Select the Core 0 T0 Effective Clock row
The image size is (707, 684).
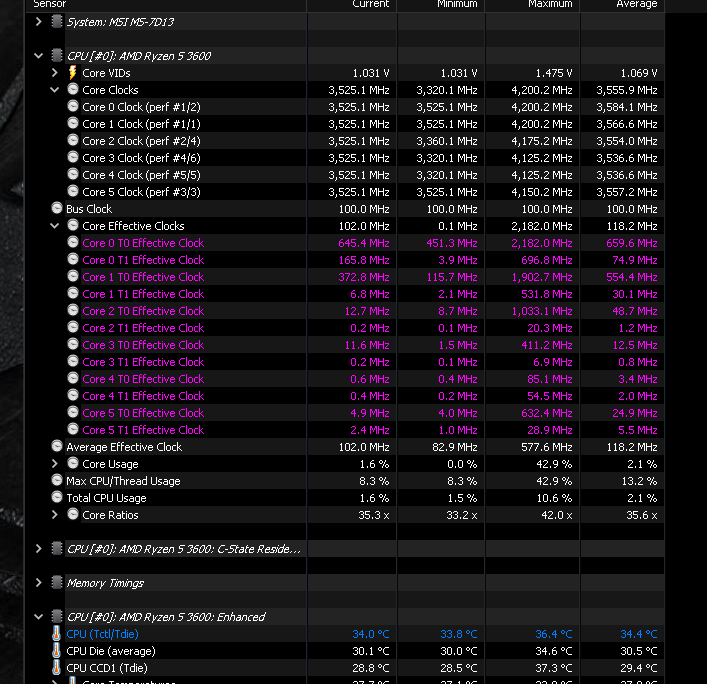click(143, 243)
